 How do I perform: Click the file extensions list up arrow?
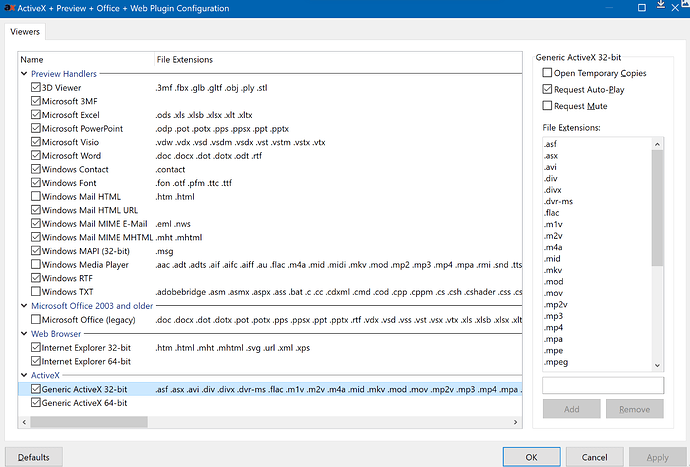[657, 144]
